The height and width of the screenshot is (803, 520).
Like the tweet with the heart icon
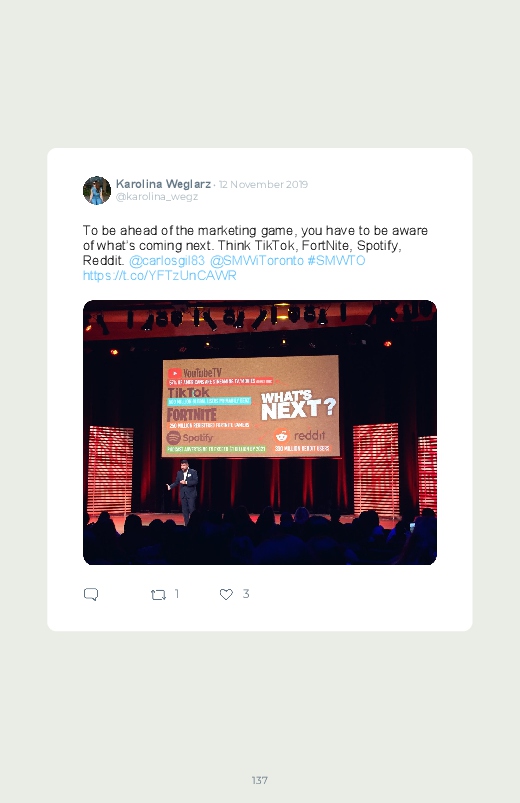point(226,594)
